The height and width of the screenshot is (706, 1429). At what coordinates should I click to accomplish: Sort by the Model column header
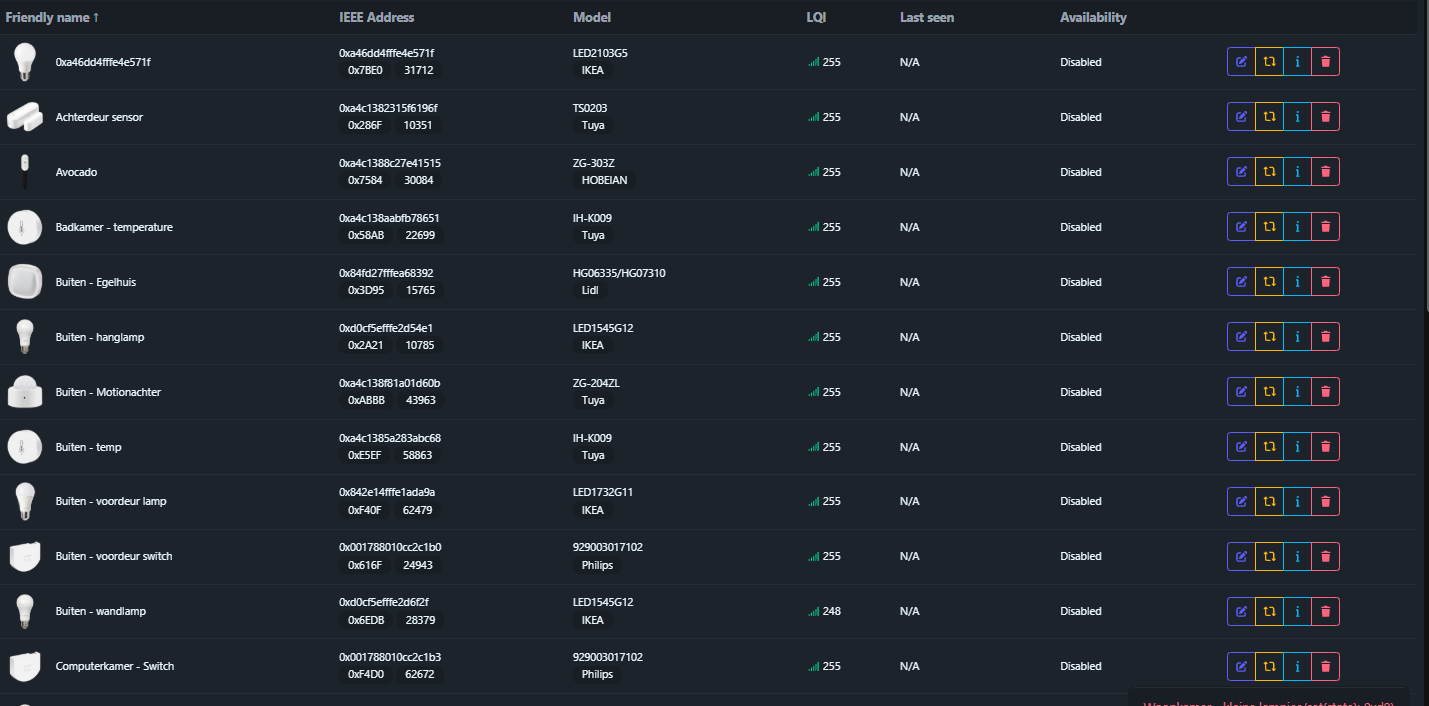tap(591, 17)
